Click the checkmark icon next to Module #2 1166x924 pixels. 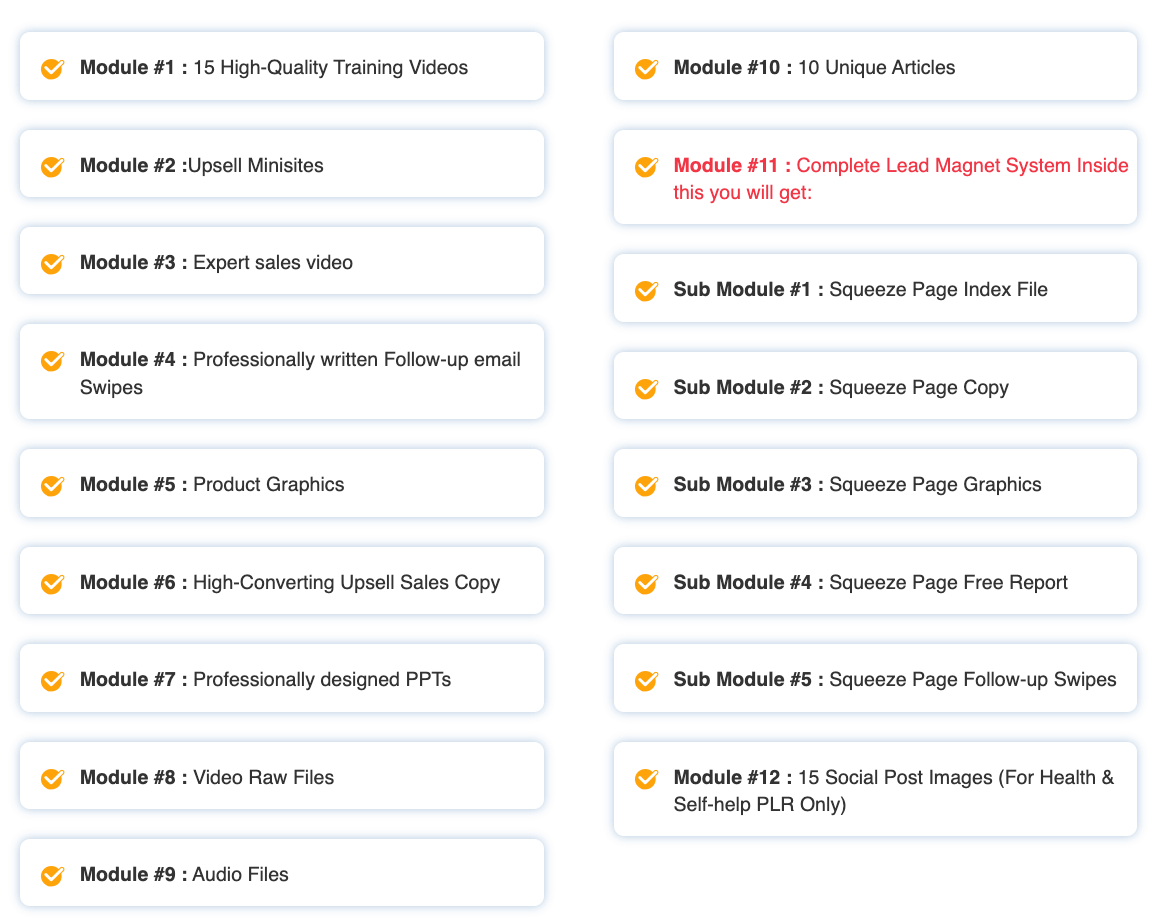click(x=52, y=166)
